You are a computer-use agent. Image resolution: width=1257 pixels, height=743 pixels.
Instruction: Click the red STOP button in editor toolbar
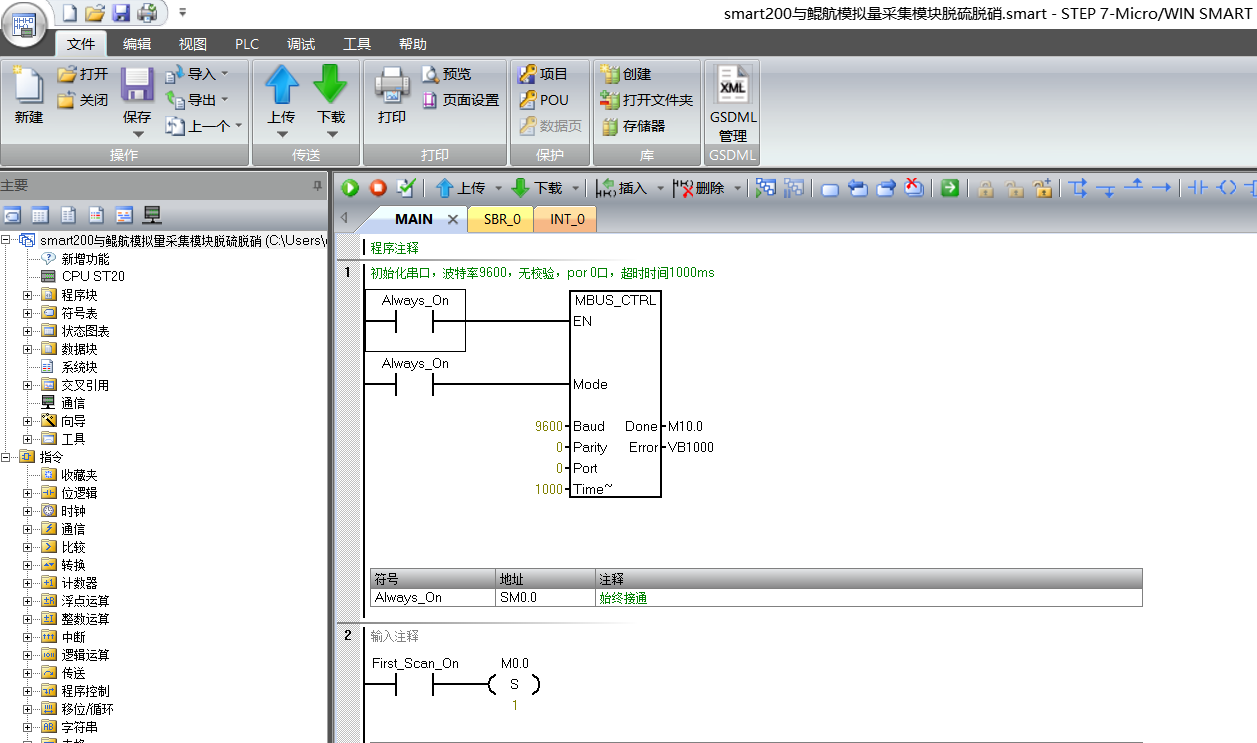click(378, 188)
